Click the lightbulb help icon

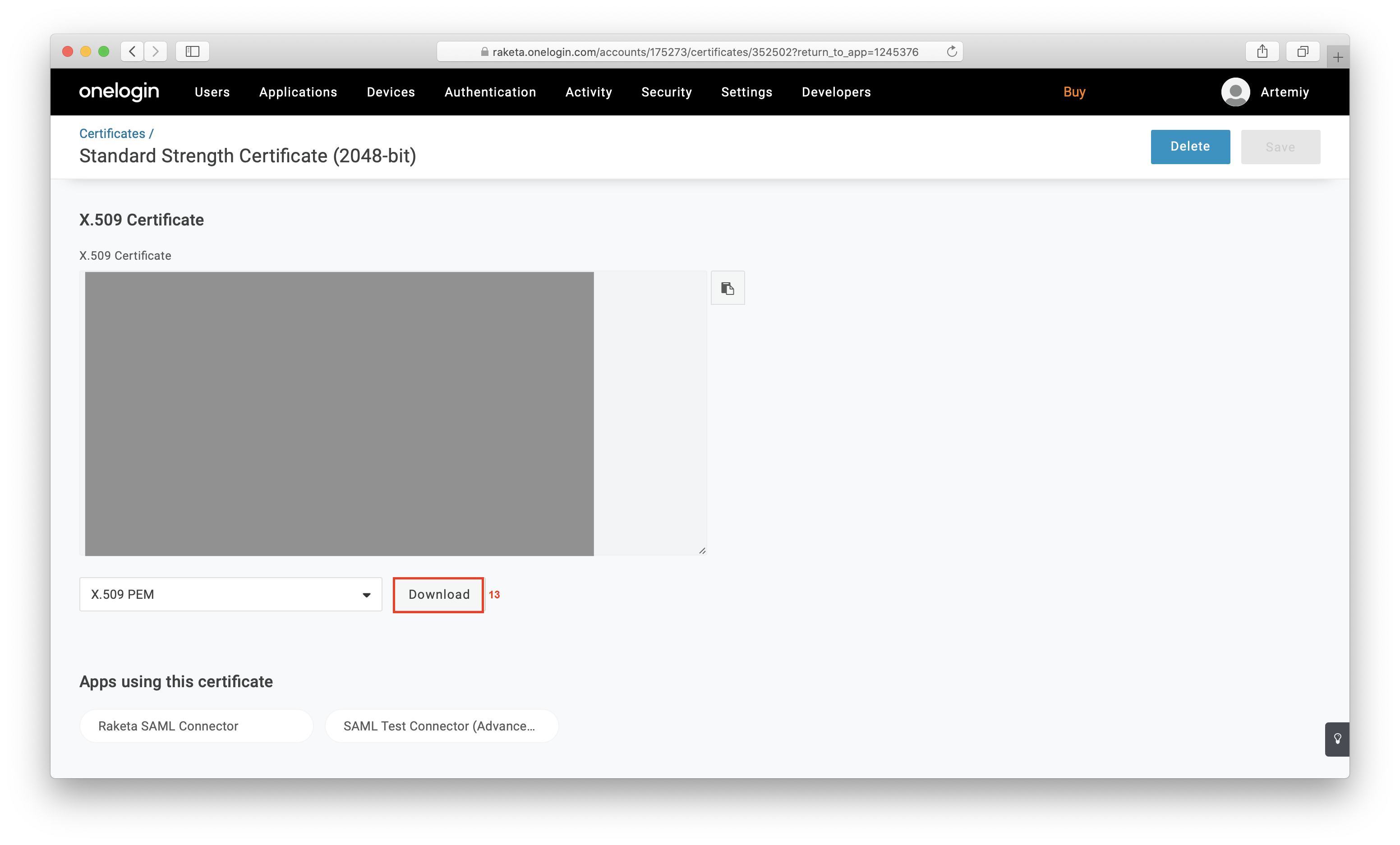(1337, 739)
